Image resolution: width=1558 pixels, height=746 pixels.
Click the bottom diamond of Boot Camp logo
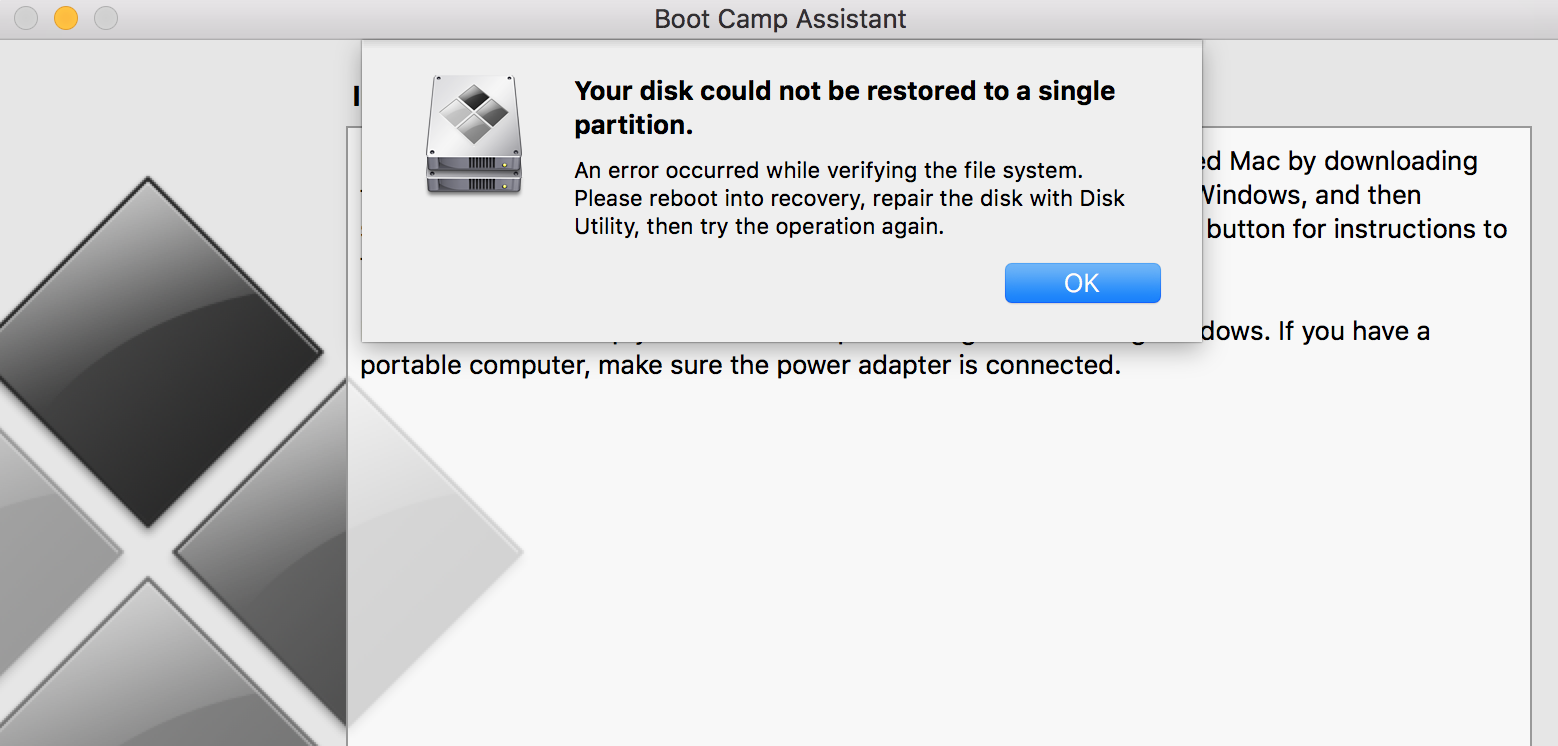(x=150, y=680)
